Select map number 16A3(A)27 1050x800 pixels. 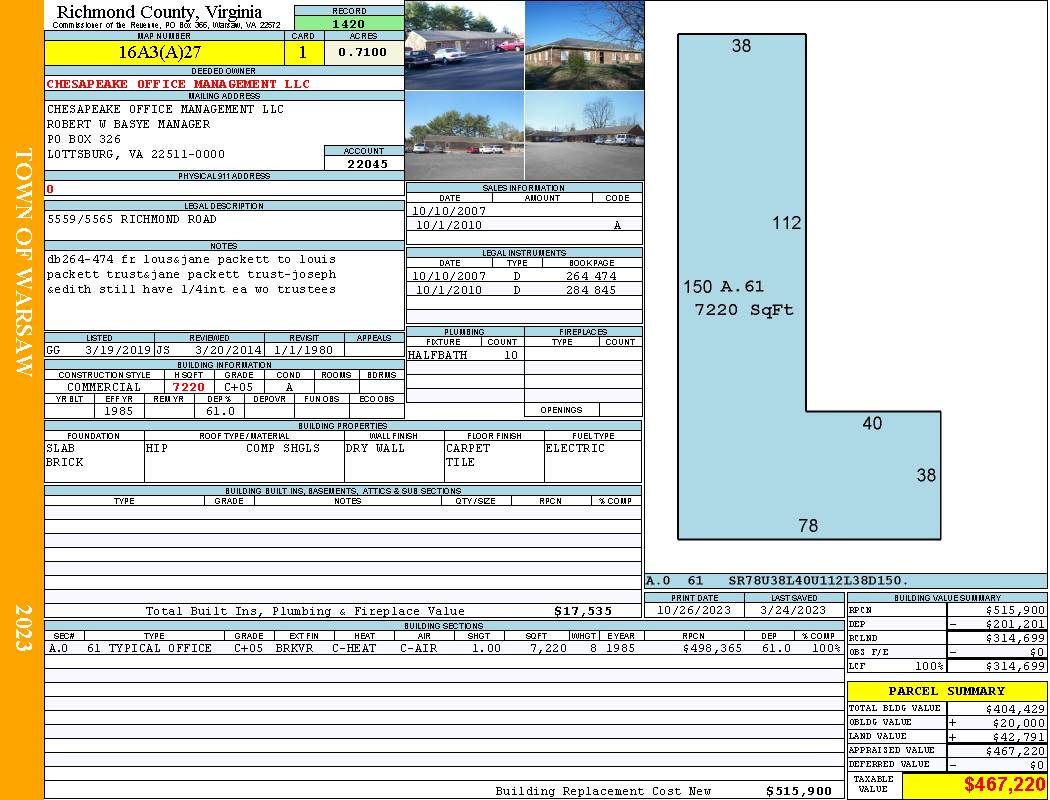159,52
